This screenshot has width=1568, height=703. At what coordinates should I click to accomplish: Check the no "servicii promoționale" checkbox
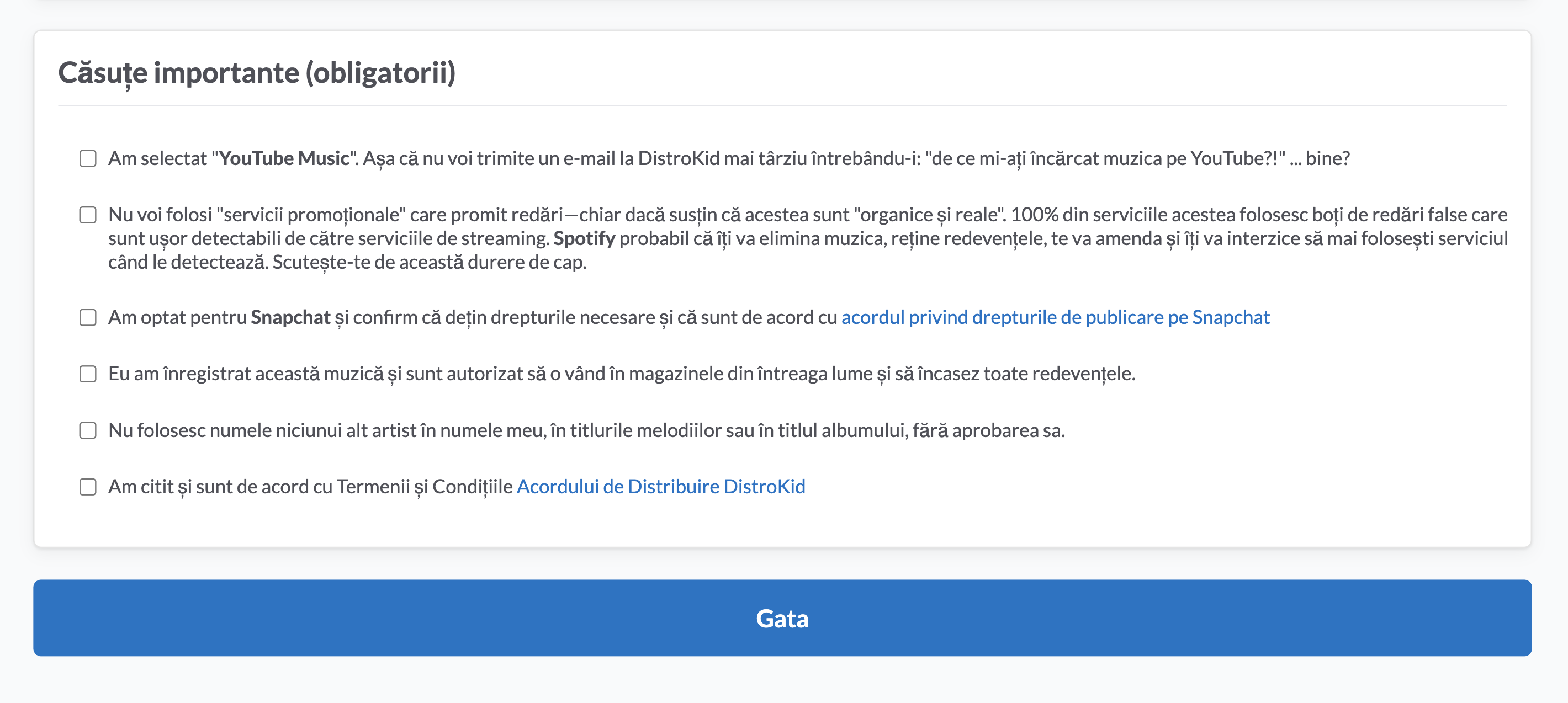pos(88,215)
